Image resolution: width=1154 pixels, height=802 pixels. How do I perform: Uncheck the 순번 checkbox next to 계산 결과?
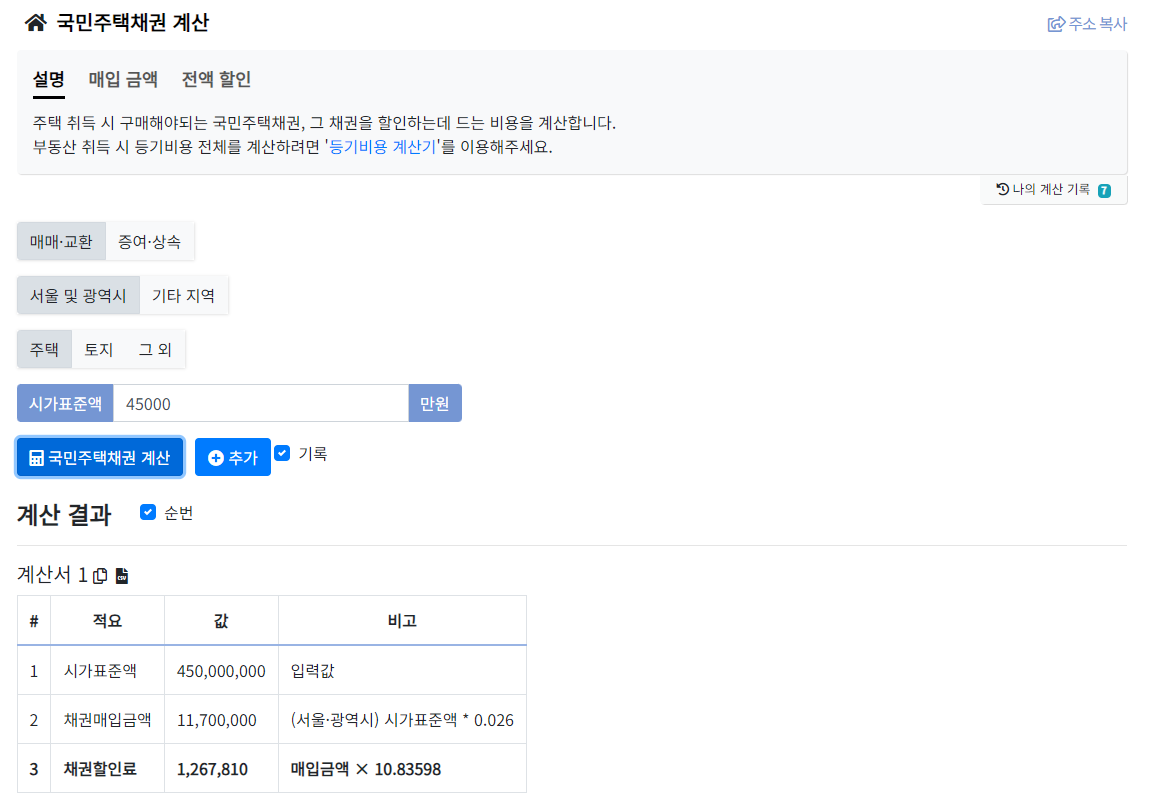pyautogui.click(x=148, y=512)
